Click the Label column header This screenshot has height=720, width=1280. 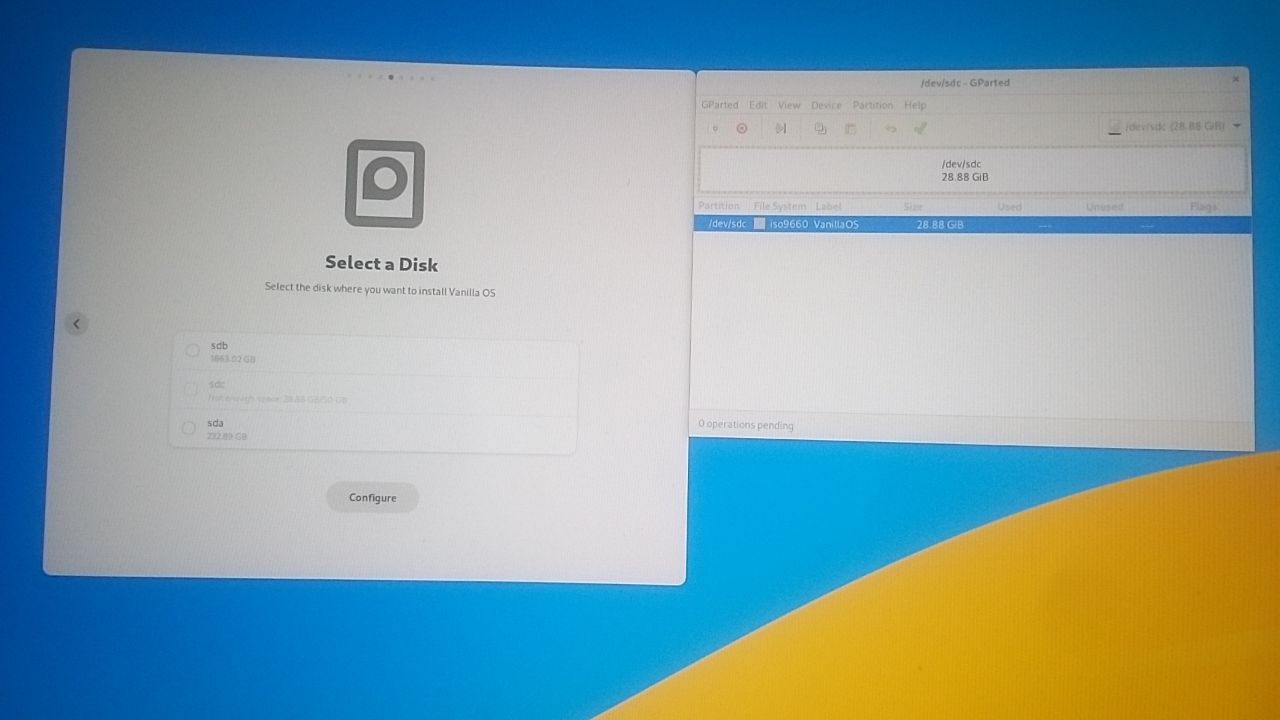(x=828, y=207)
